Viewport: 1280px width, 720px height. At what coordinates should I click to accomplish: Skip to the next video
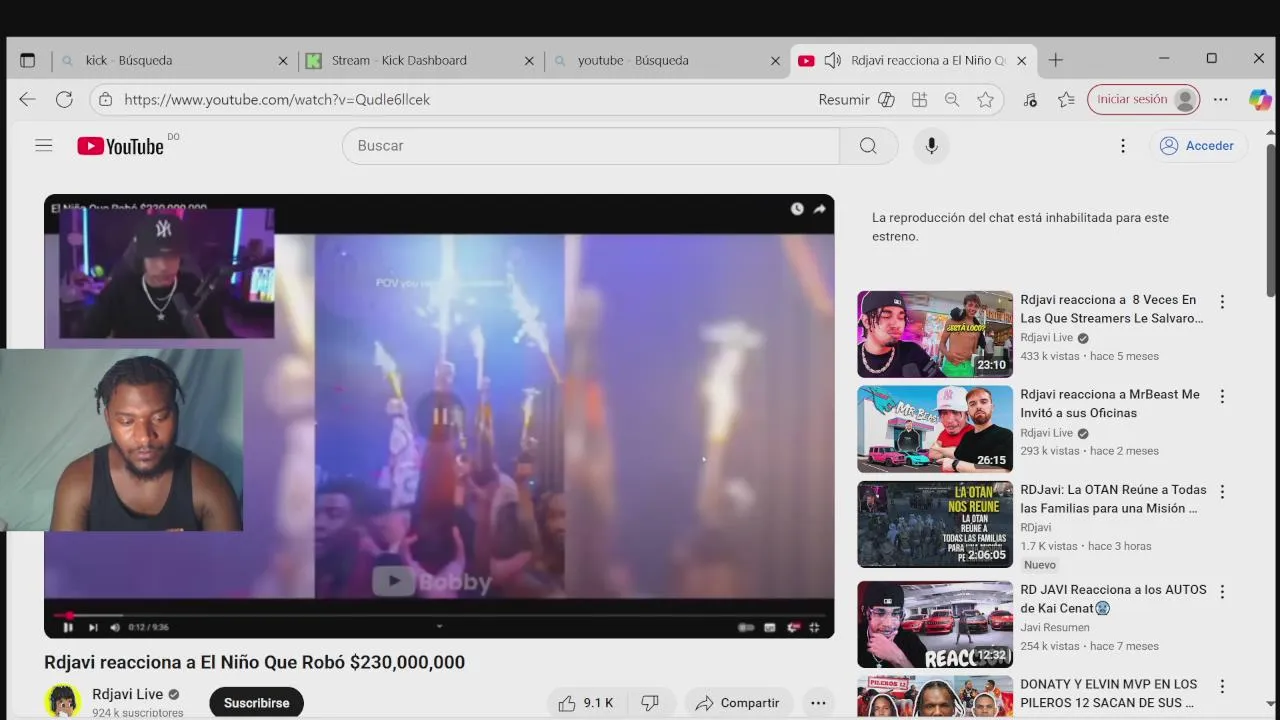coord(93,627)
